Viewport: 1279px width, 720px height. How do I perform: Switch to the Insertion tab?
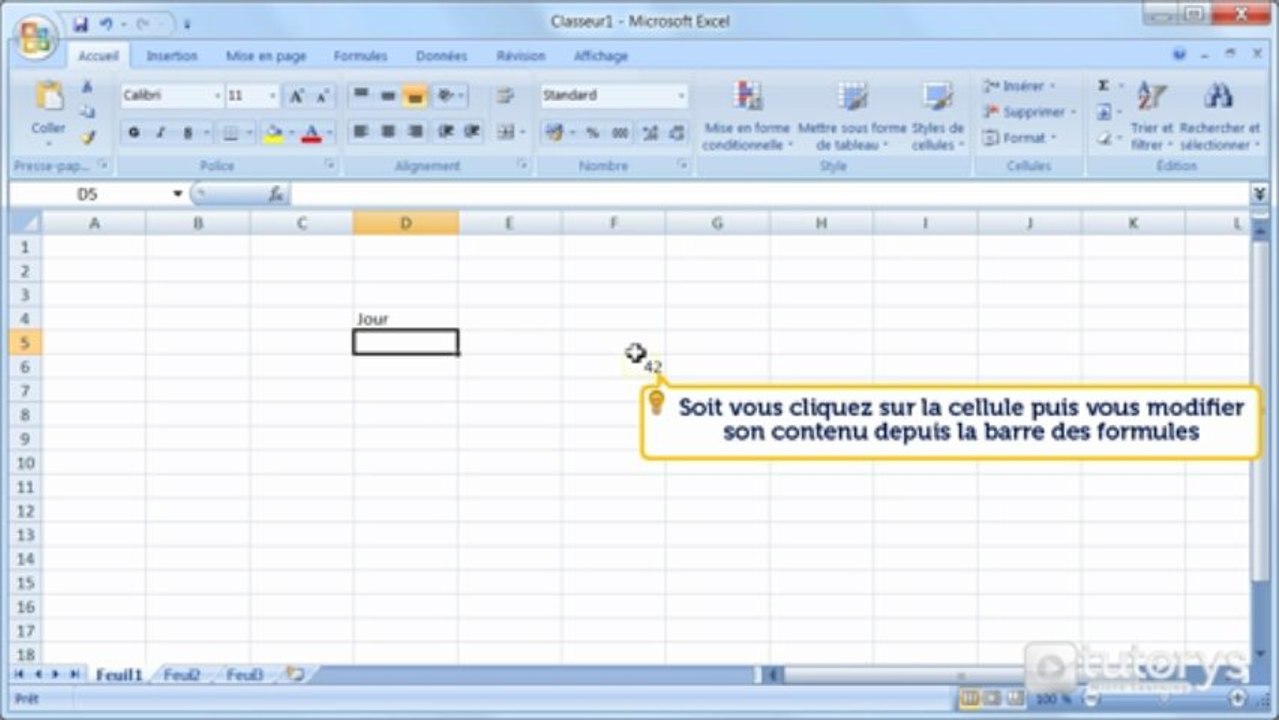(172, 56)
